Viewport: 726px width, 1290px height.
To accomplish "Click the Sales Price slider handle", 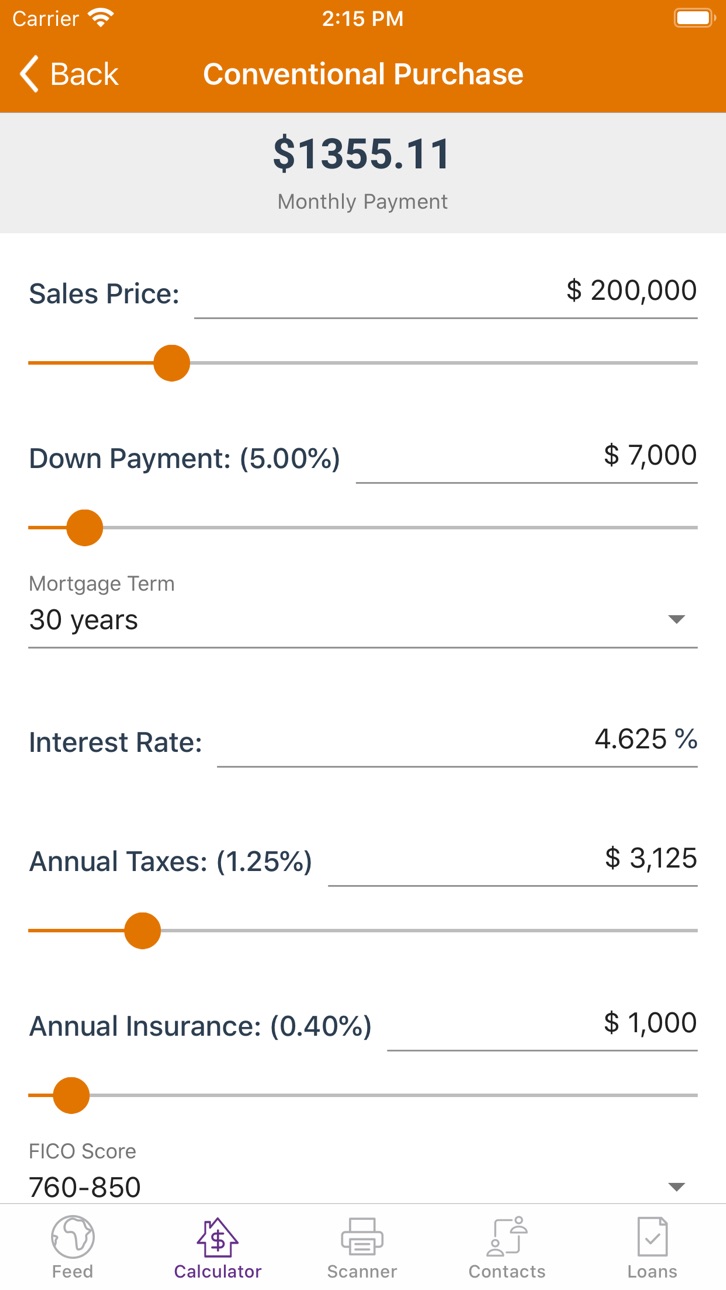I will [172, 363].
